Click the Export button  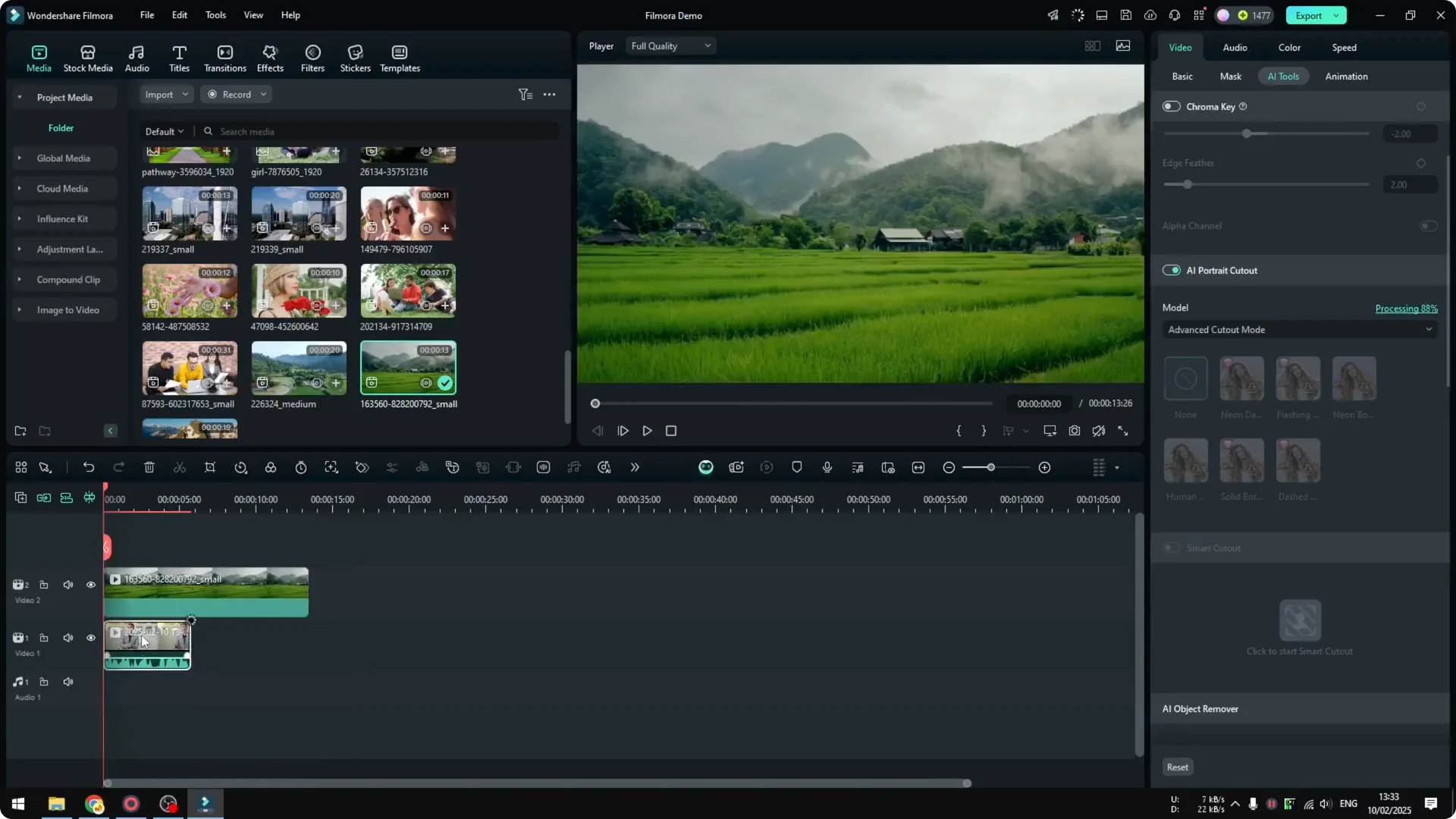[x=1310, y=15]
